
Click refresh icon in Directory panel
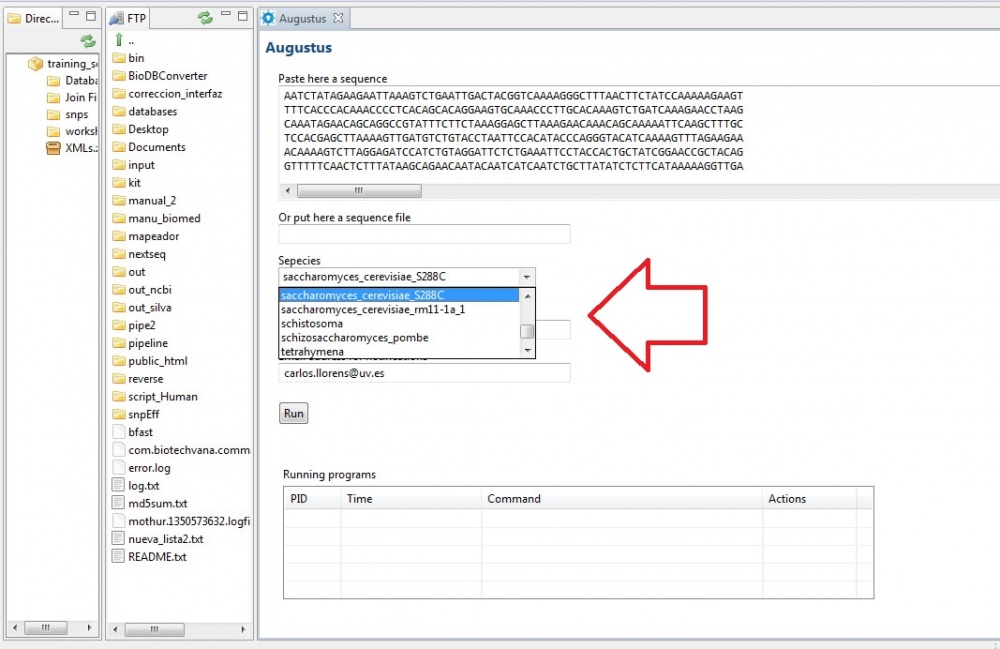click(88, 41)
